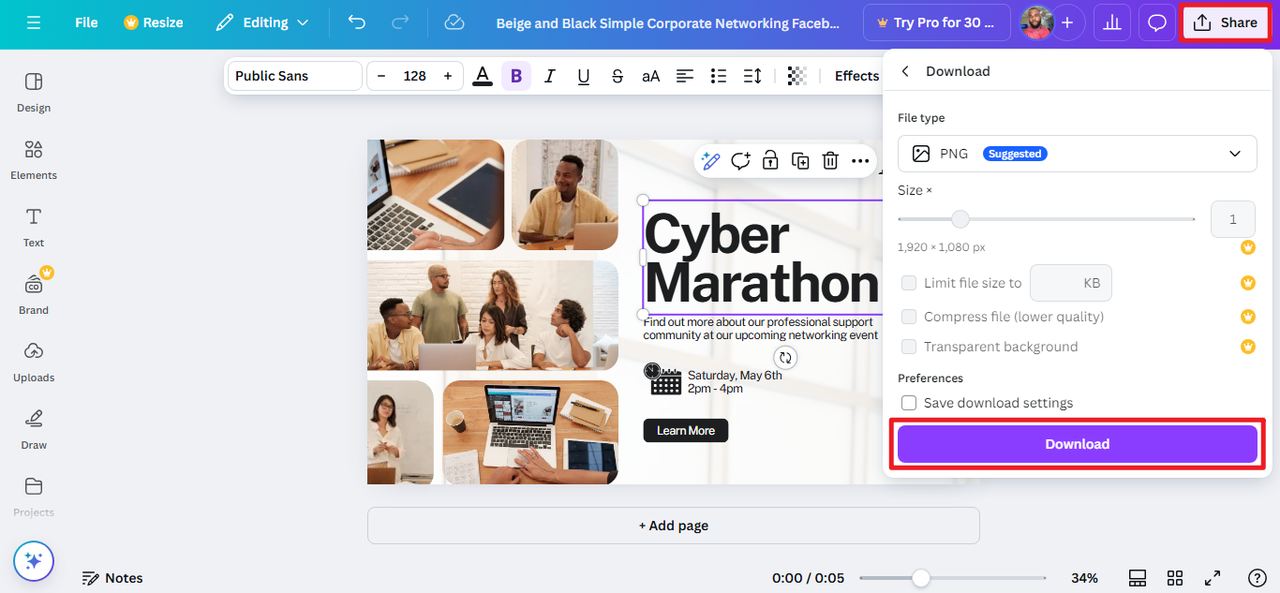Image resolution: width=1280 pixels, height=593 pixels.
Task: Toggle underline formatting
Action: pos(583,76)
